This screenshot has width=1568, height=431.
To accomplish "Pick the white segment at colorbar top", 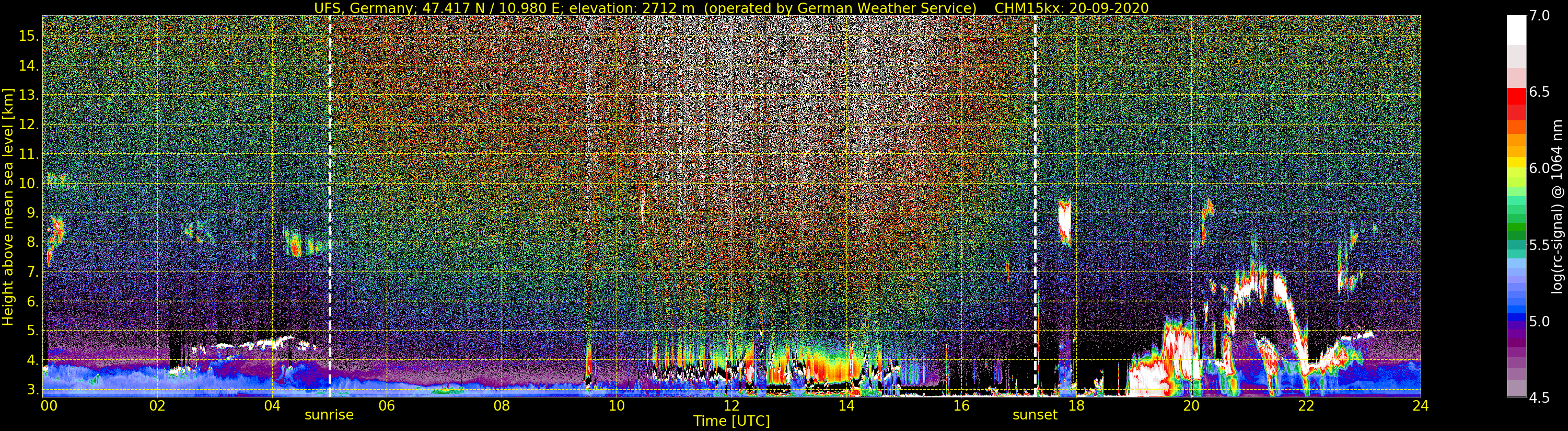I will click(1516, 30).
